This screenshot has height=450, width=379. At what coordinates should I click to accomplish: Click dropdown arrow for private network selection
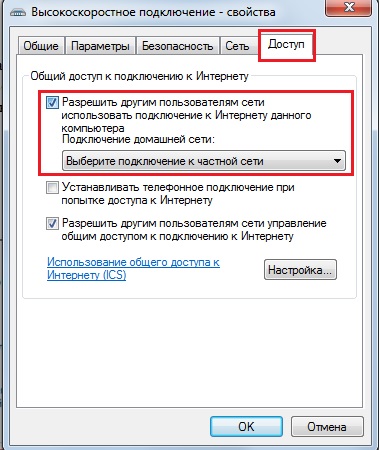pyautogui.click(x=337, y=161)
